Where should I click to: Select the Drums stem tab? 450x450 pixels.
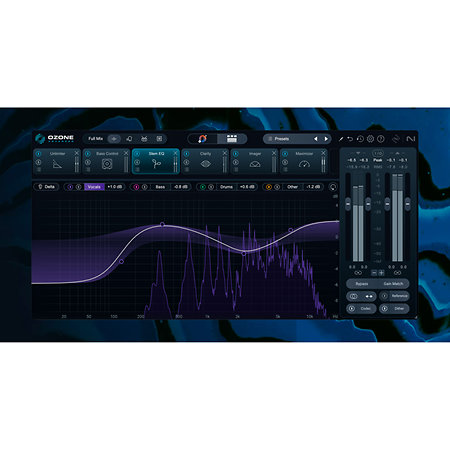[x=226, y=187]
